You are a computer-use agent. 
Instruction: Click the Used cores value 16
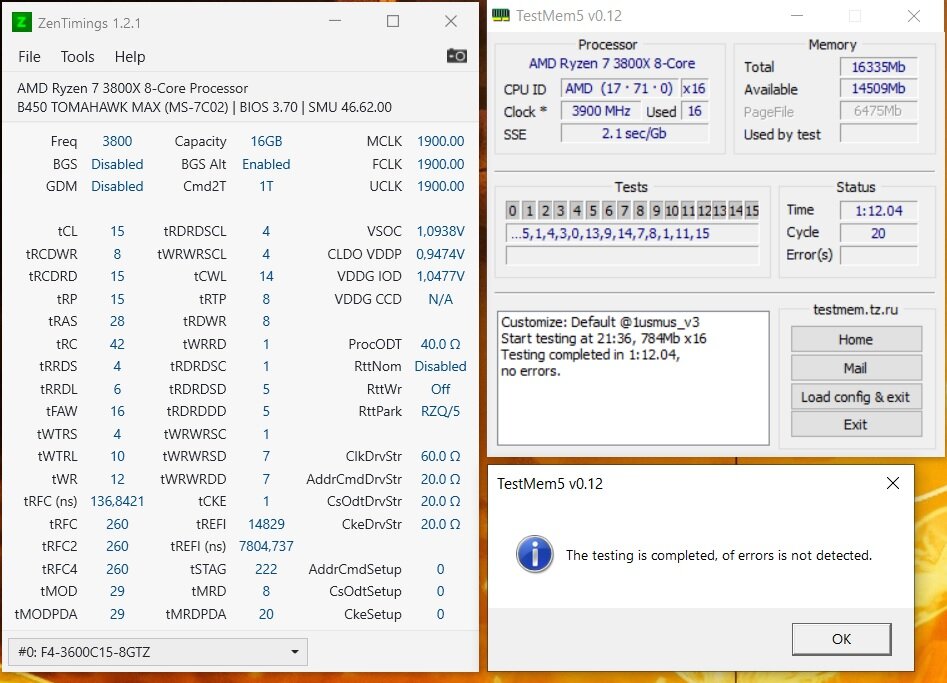pyautogui.click(x=695, y=111)
